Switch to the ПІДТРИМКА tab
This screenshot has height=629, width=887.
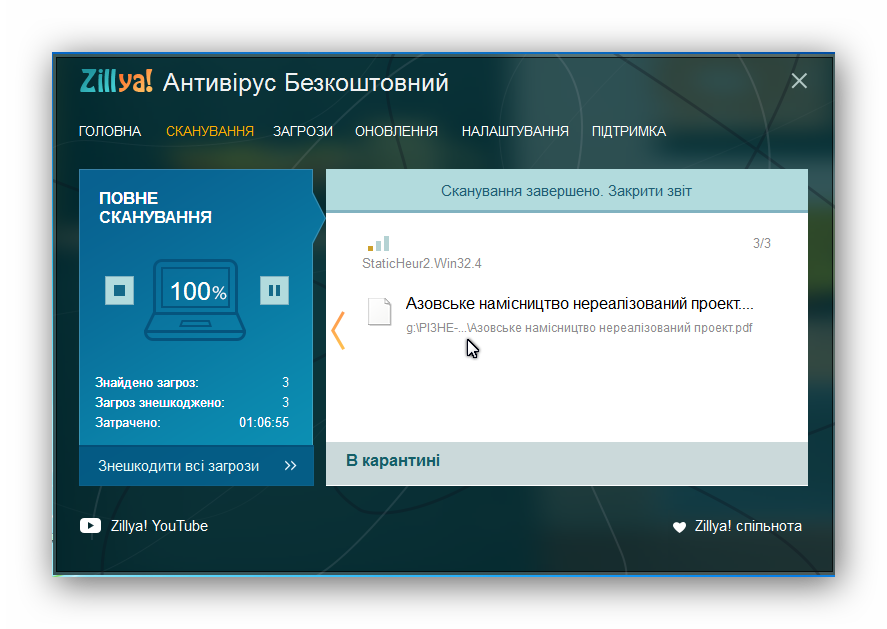click(x=628, y=131)
